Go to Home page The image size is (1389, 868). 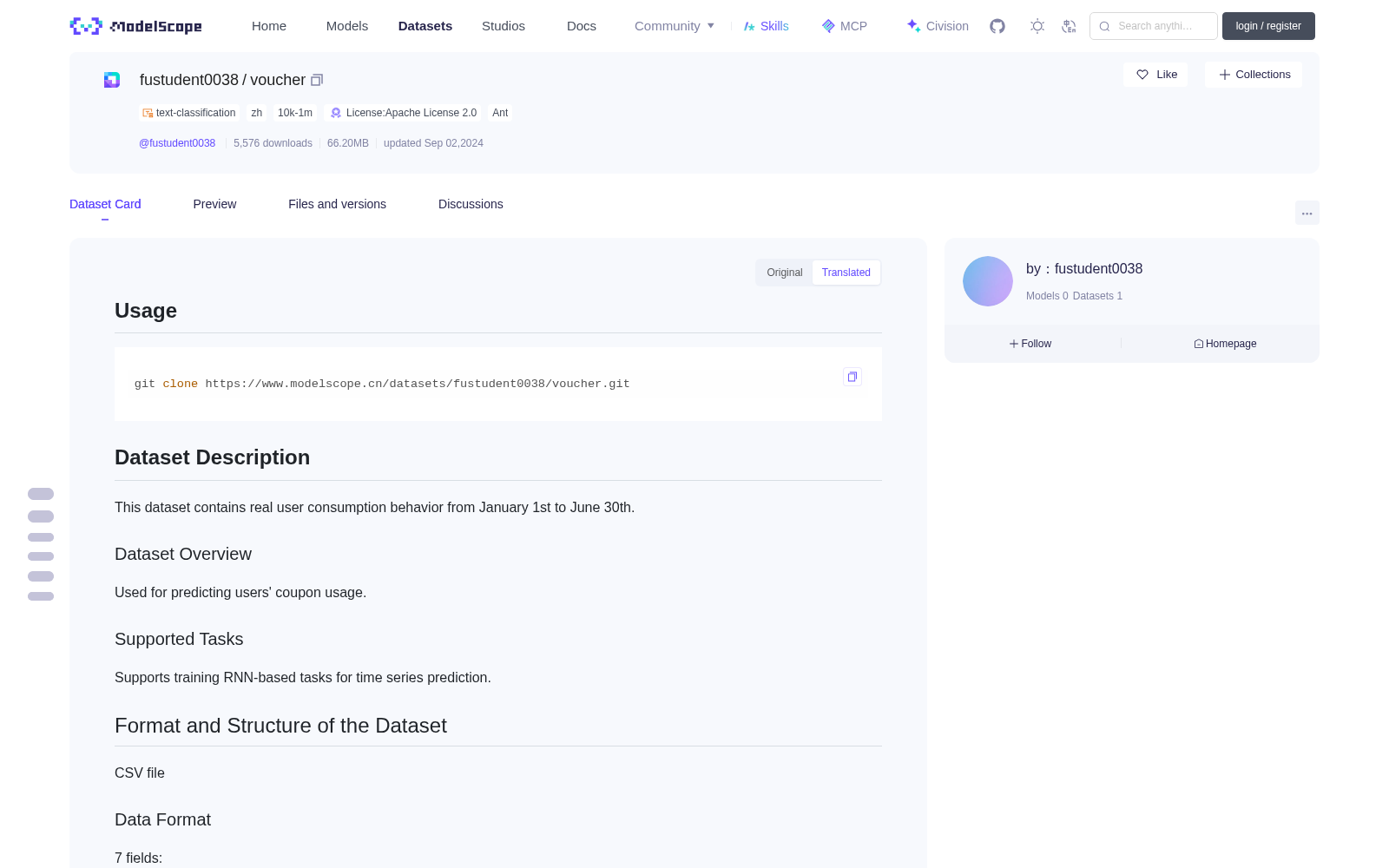click(x=269, y=26)
